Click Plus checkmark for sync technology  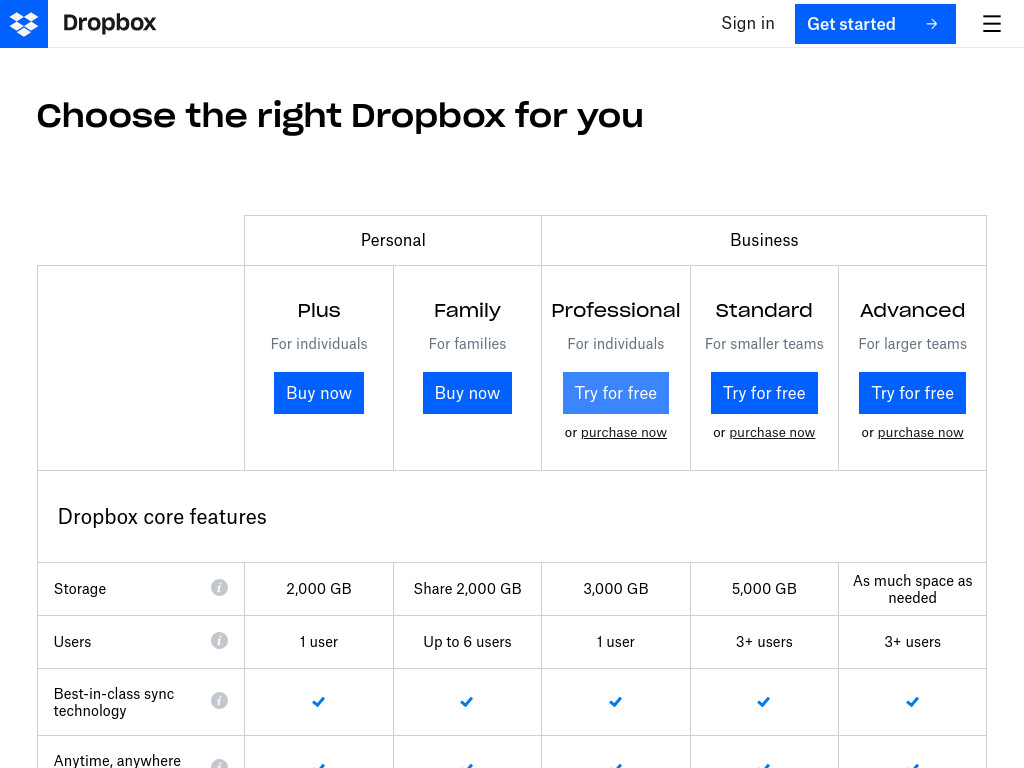(319, 702)
